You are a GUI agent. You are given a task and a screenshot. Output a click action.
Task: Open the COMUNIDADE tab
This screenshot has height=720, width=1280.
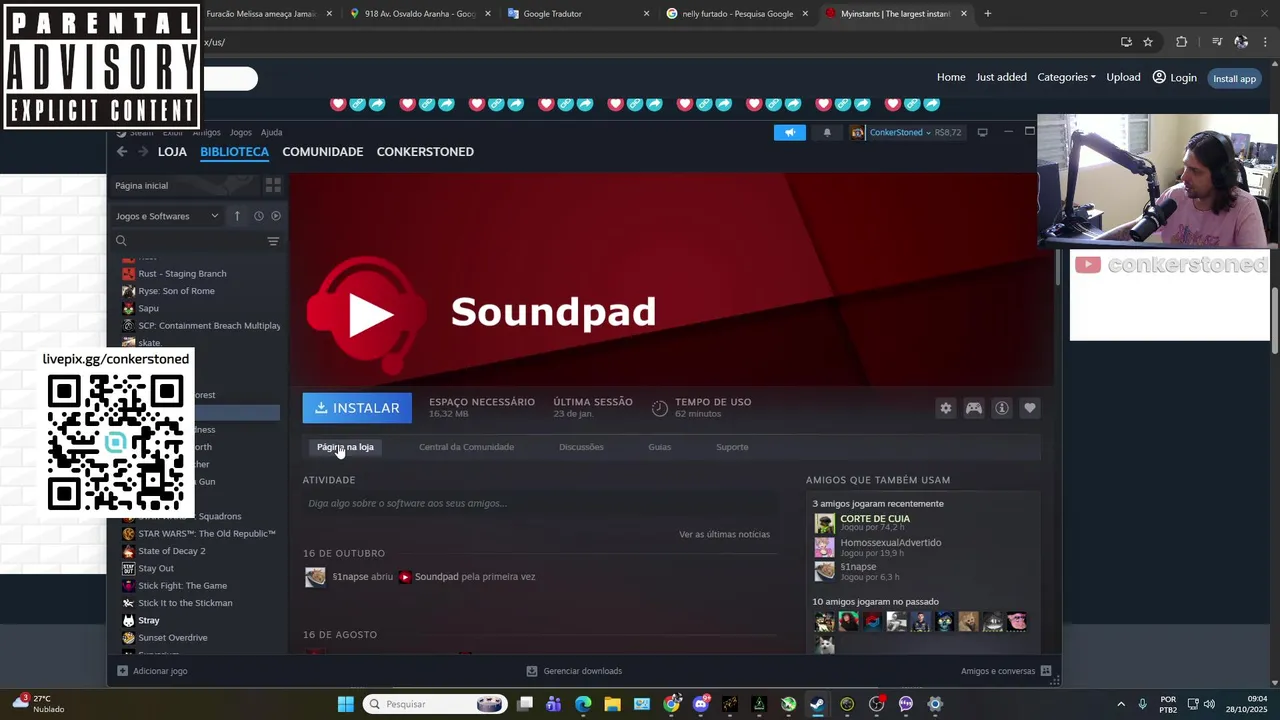[322, 152]
